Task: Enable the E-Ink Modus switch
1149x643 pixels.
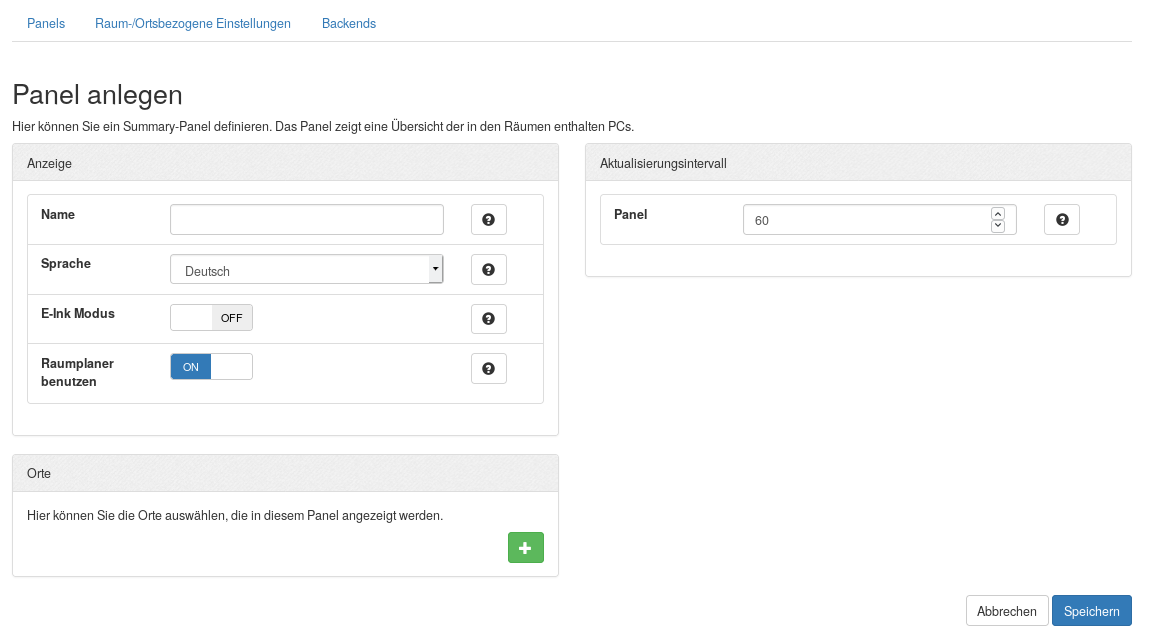Action: click(211, 318)
